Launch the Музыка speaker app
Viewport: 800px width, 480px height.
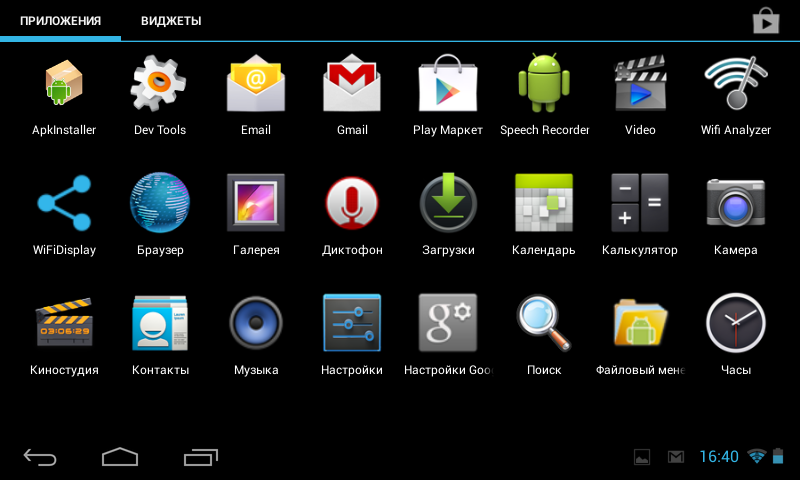[x=256, y=323]
